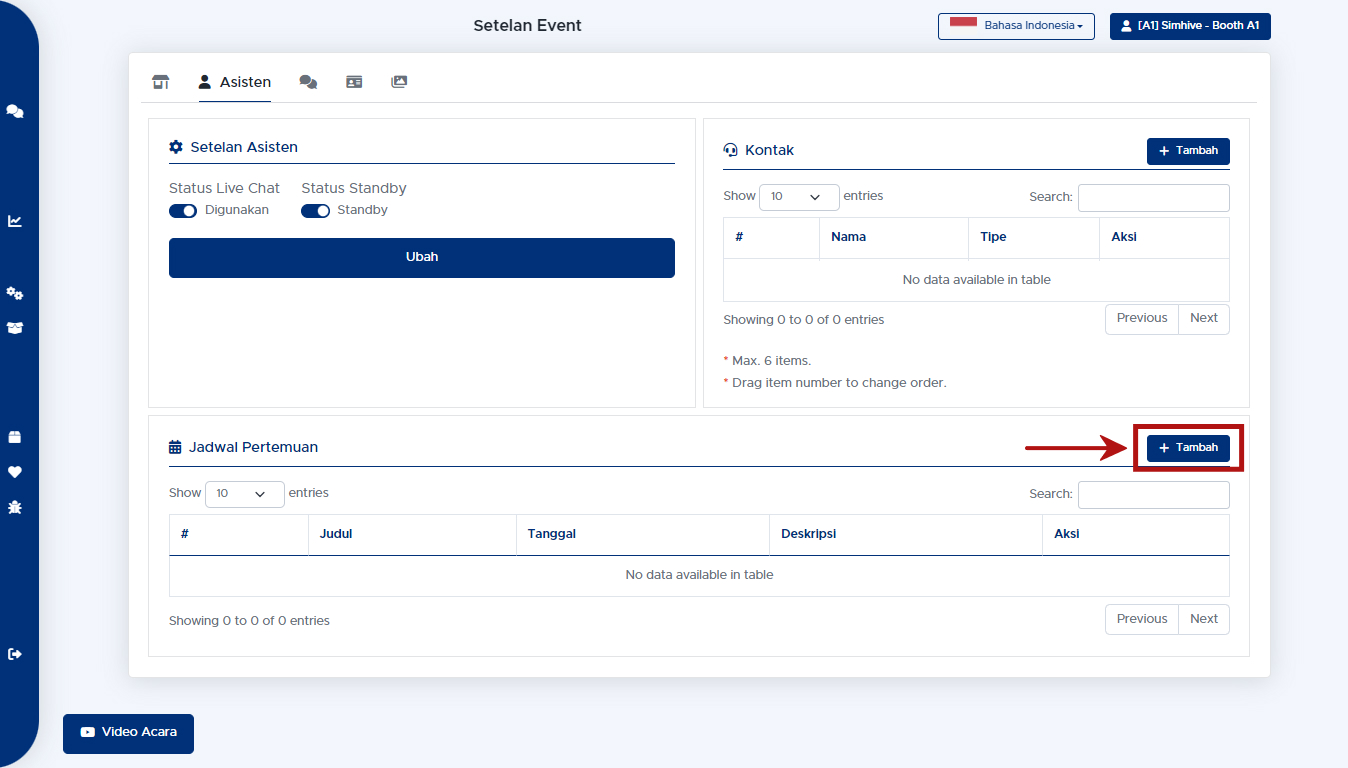Open the chat icon in the left sidebar
The height and width of the screenshot is (768, 1348).
(15, 111)
